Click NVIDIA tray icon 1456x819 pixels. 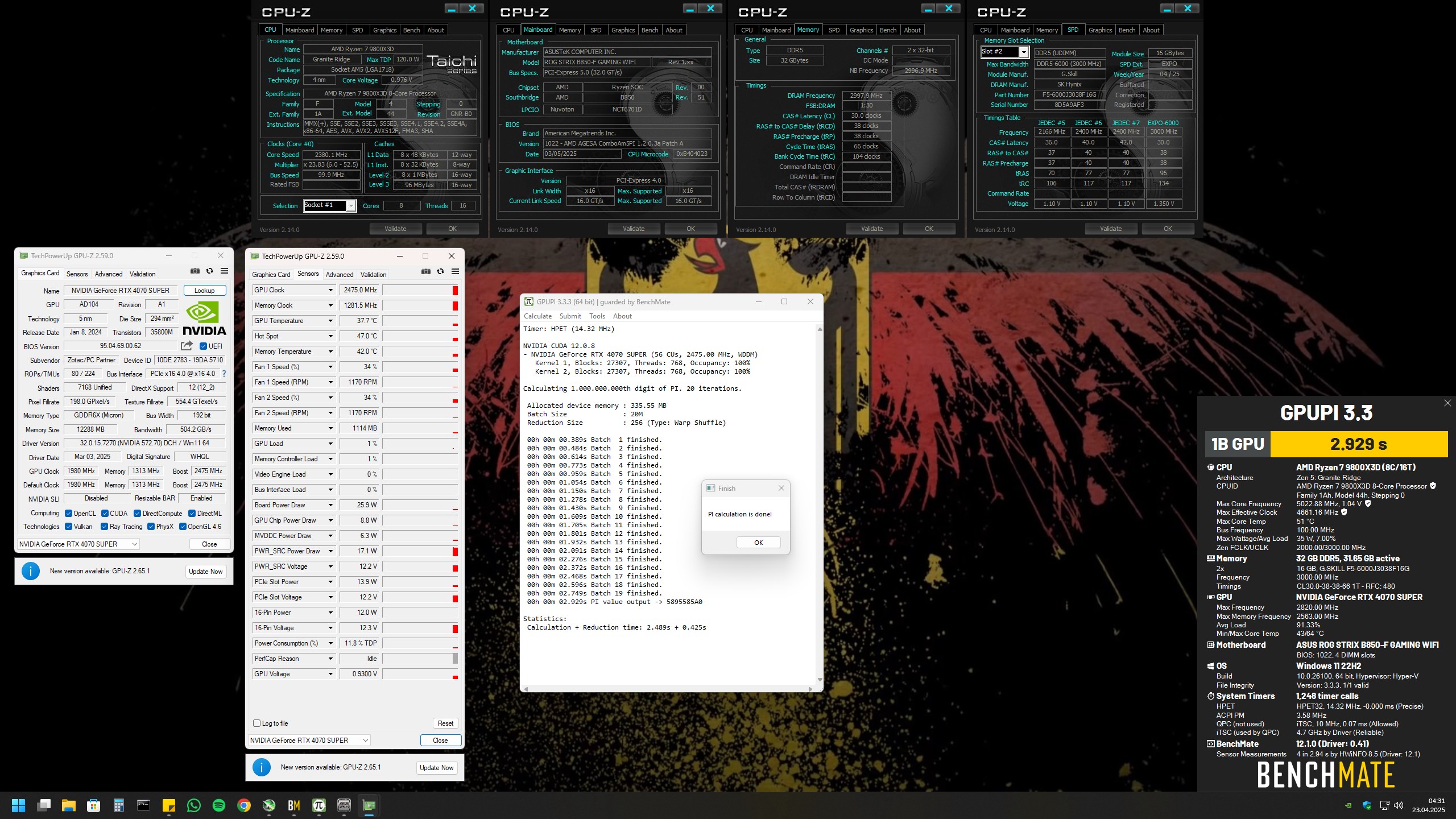coord(1348,805)
